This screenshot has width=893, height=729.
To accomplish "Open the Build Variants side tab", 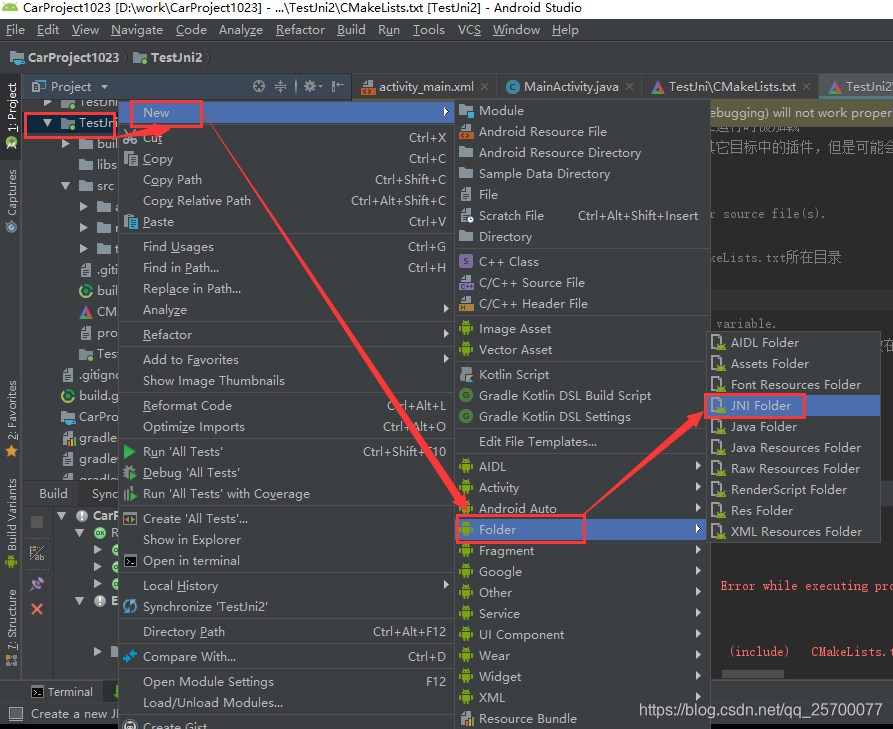I will tap(11, 523).
